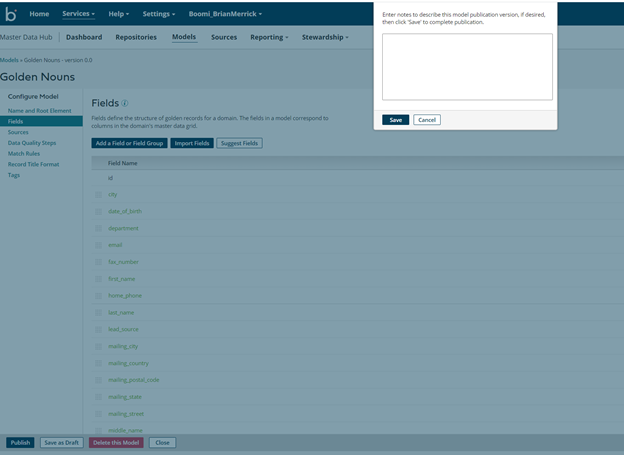Tick the checkbox beside the city field
The height and width of the screenshot is (455, 624).
tap(98, 195)
